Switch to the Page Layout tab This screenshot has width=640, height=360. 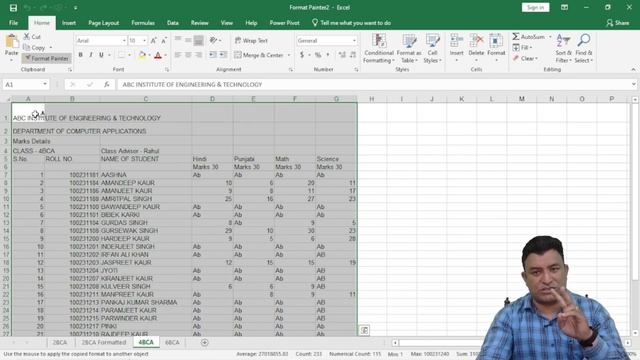104,23
